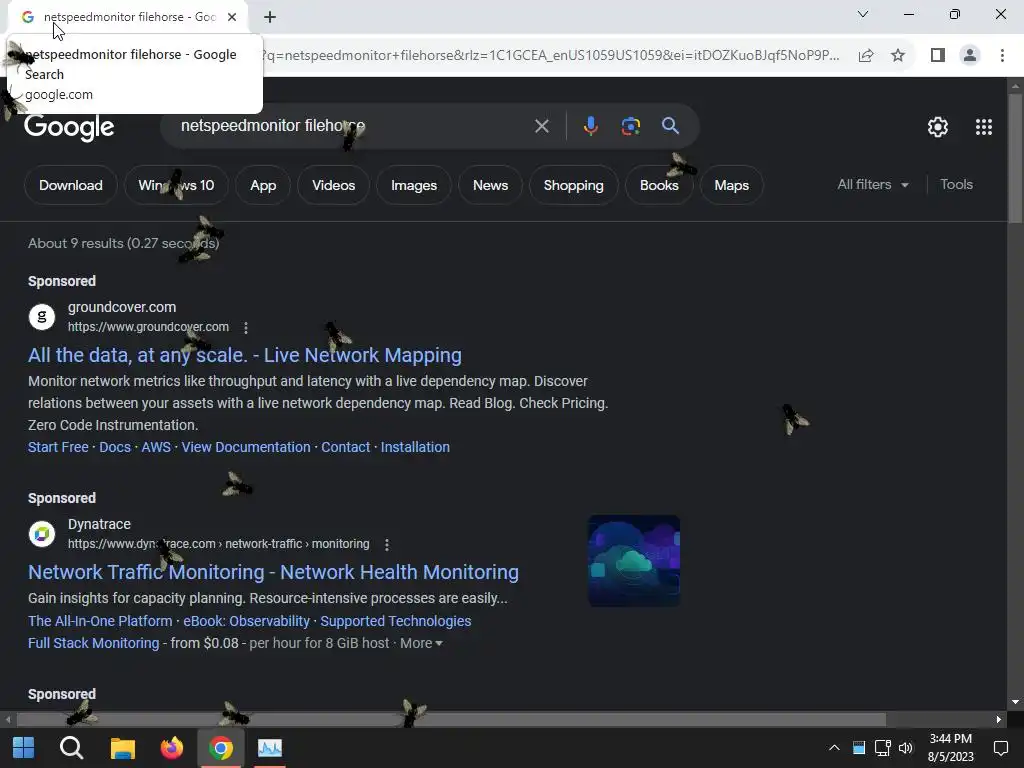Image resolution: width=1024 pixels, height=768 pixels.
Task: Click the horizontal scrollbar thumb
Action: 451,720
